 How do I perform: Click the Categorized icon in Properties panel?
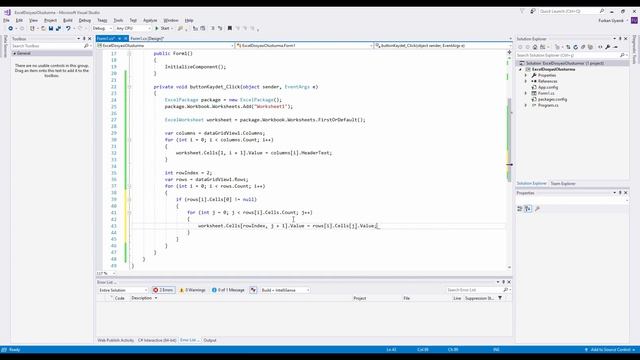point(520,209)
